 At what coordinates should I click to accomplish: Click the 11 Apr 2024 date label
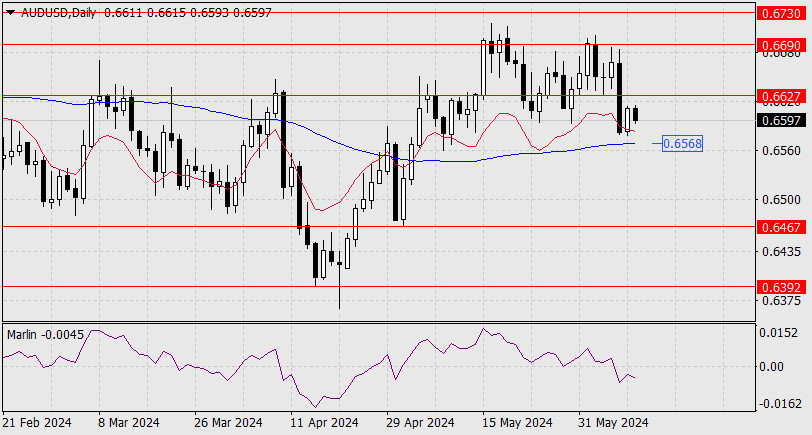(324, 423)
